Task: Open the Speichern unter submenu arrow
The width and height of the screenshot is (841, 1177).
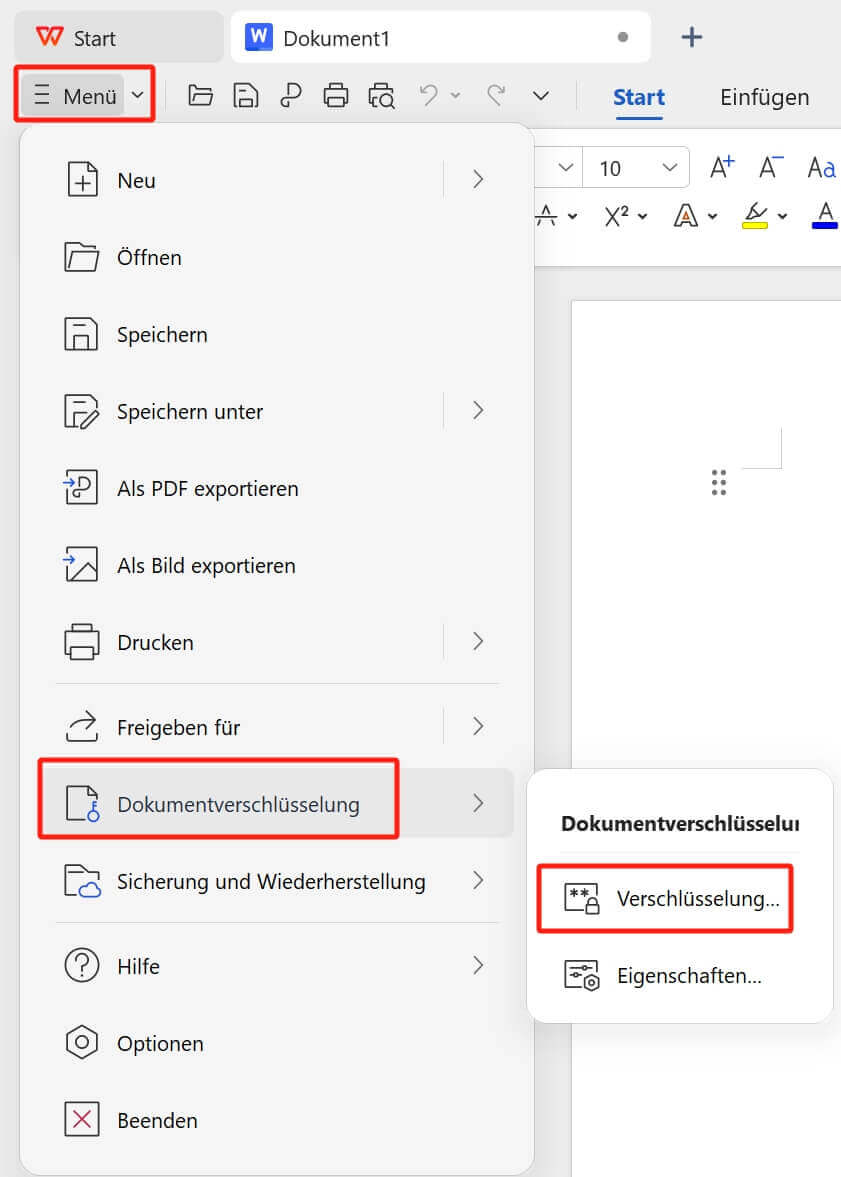Action: (x=478, y=411)
